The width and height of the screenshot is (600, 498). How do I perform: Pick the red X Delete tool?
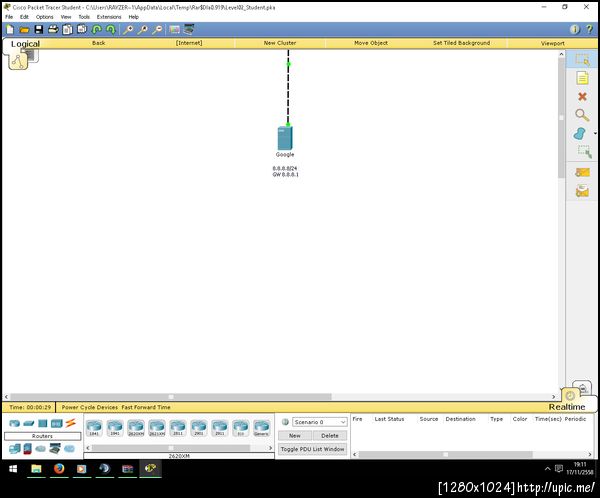[582, 96]
